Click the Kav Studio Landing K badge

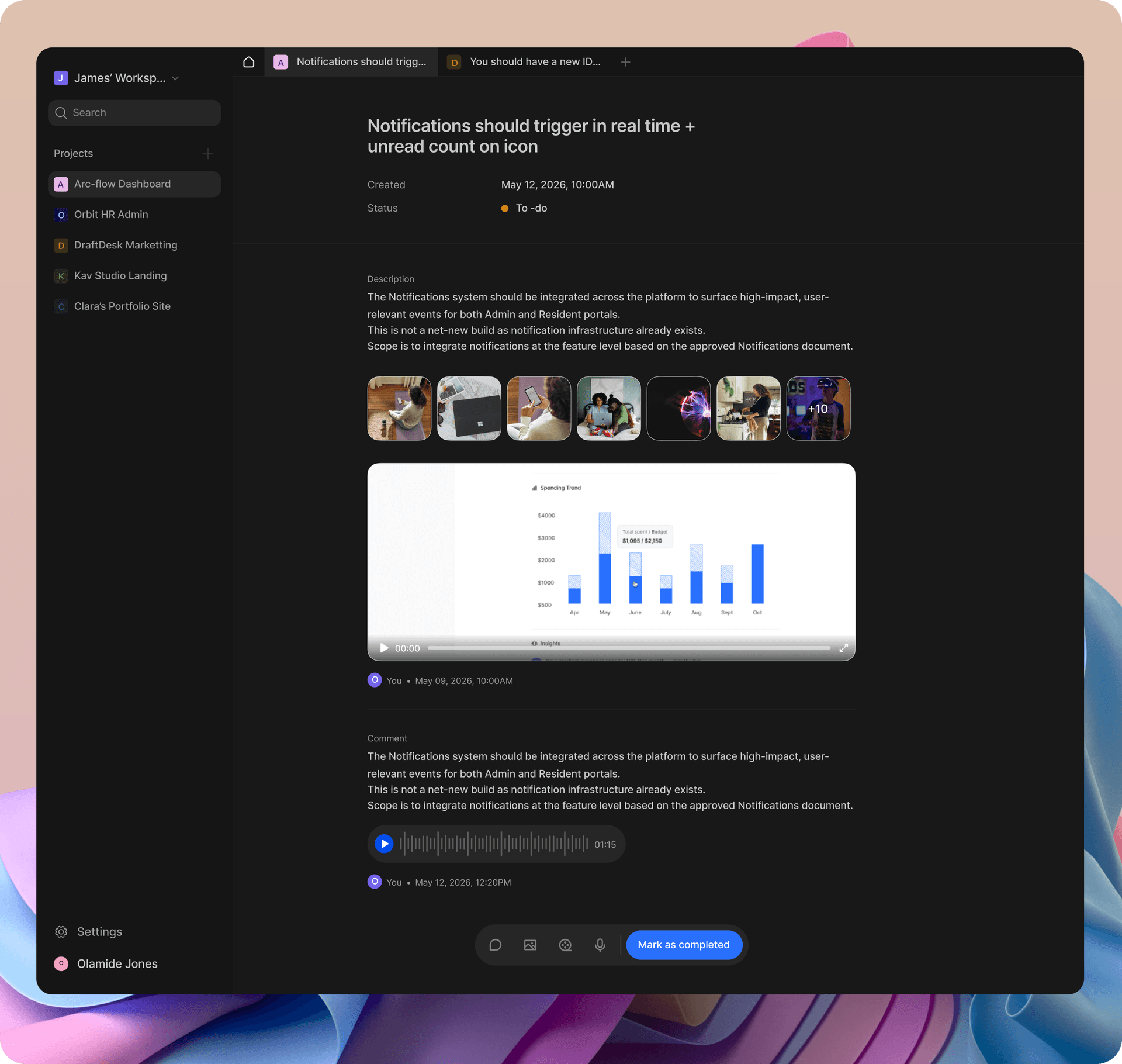pyautogui.click(x=61, y=276)
